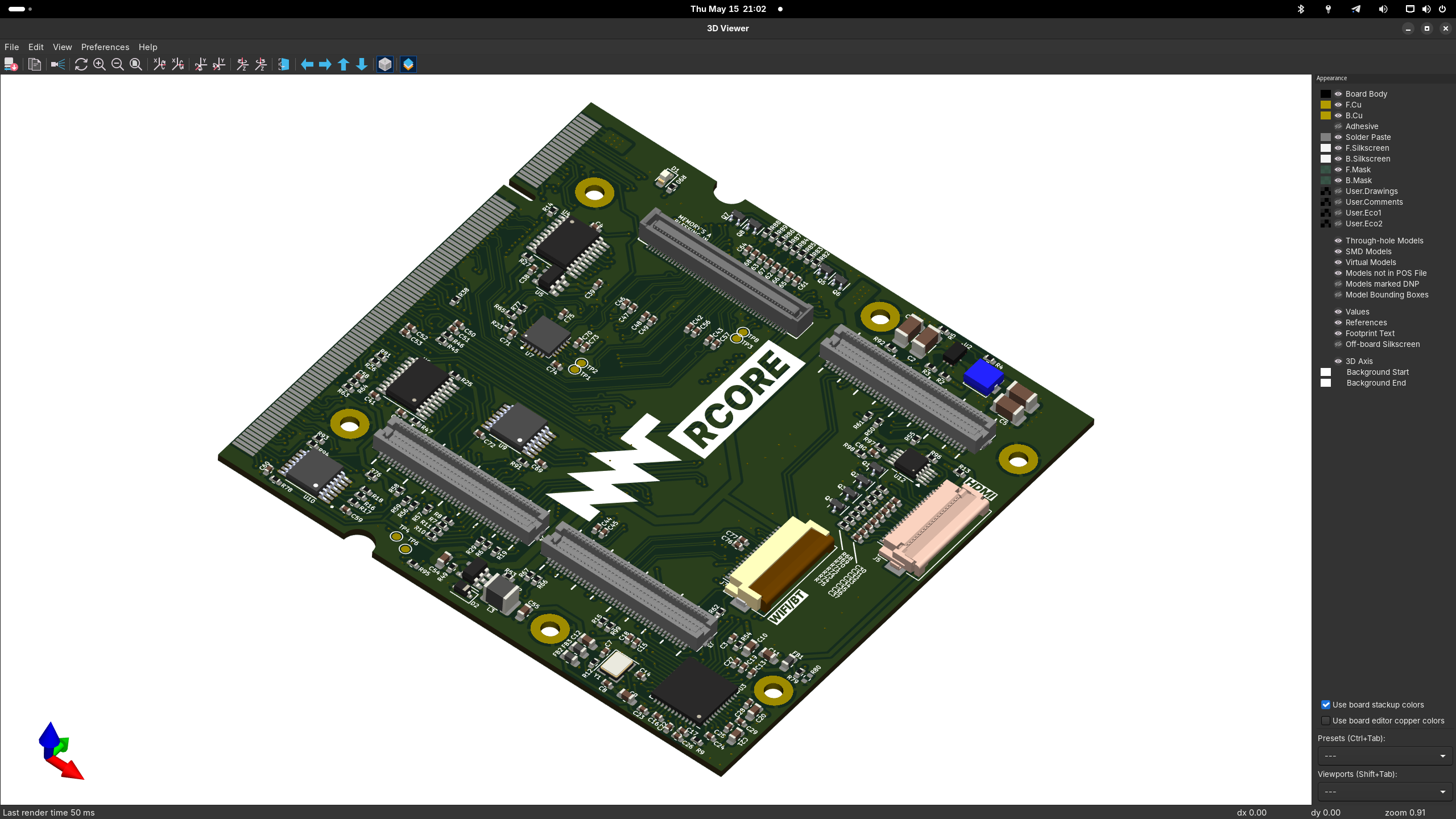Click the Board Body color swatch
The height and width of the screenshot is (819, 1456).
[1326, 94]
